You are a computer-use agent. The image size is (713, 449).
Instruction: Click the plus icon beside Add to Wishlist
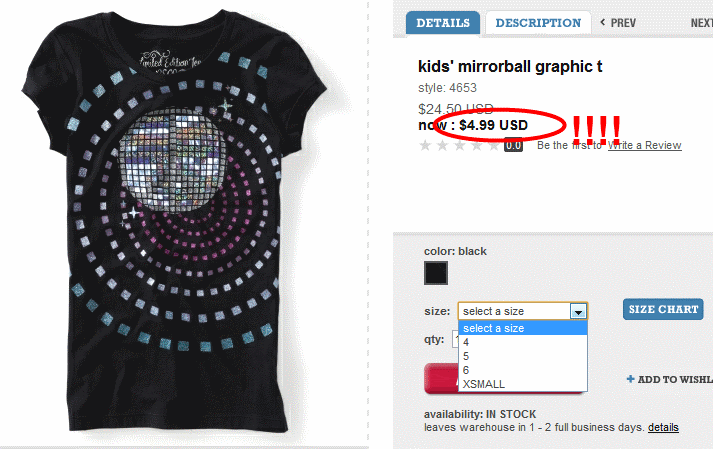630,379
